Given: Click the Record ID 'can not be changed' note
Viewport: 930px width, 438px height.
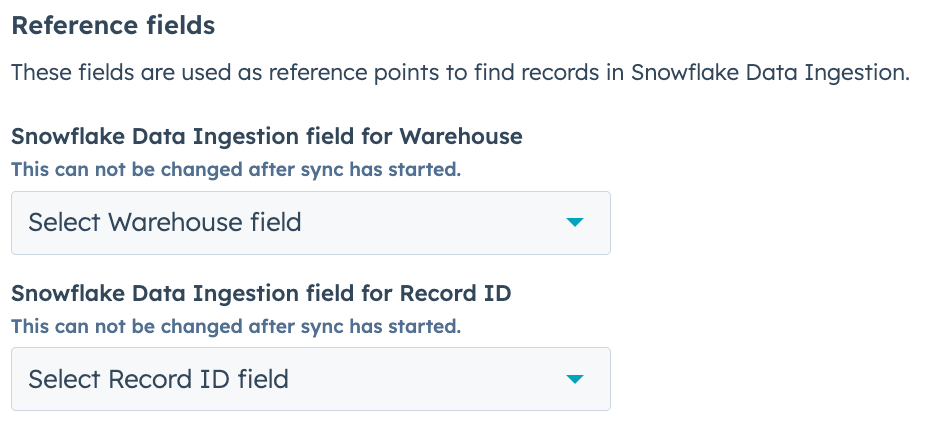Looking at the screenshot, I should [x=236, y=326].
